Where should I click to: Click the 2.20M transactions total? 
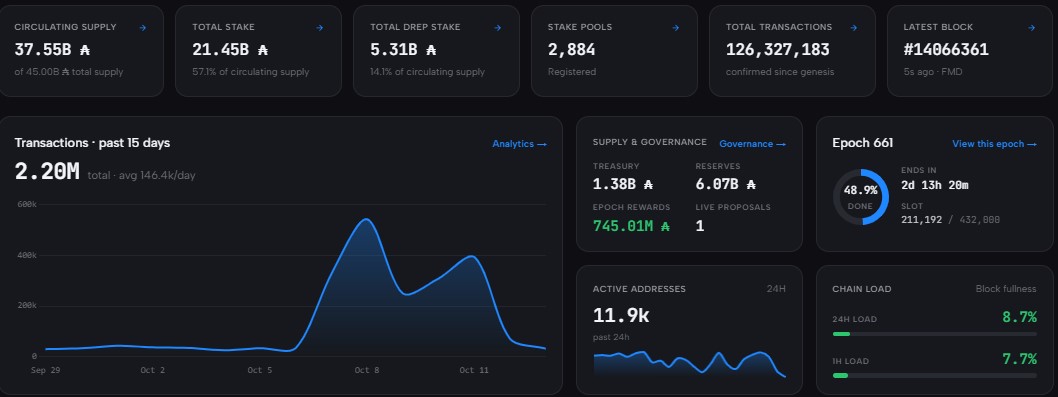[47, 171]
